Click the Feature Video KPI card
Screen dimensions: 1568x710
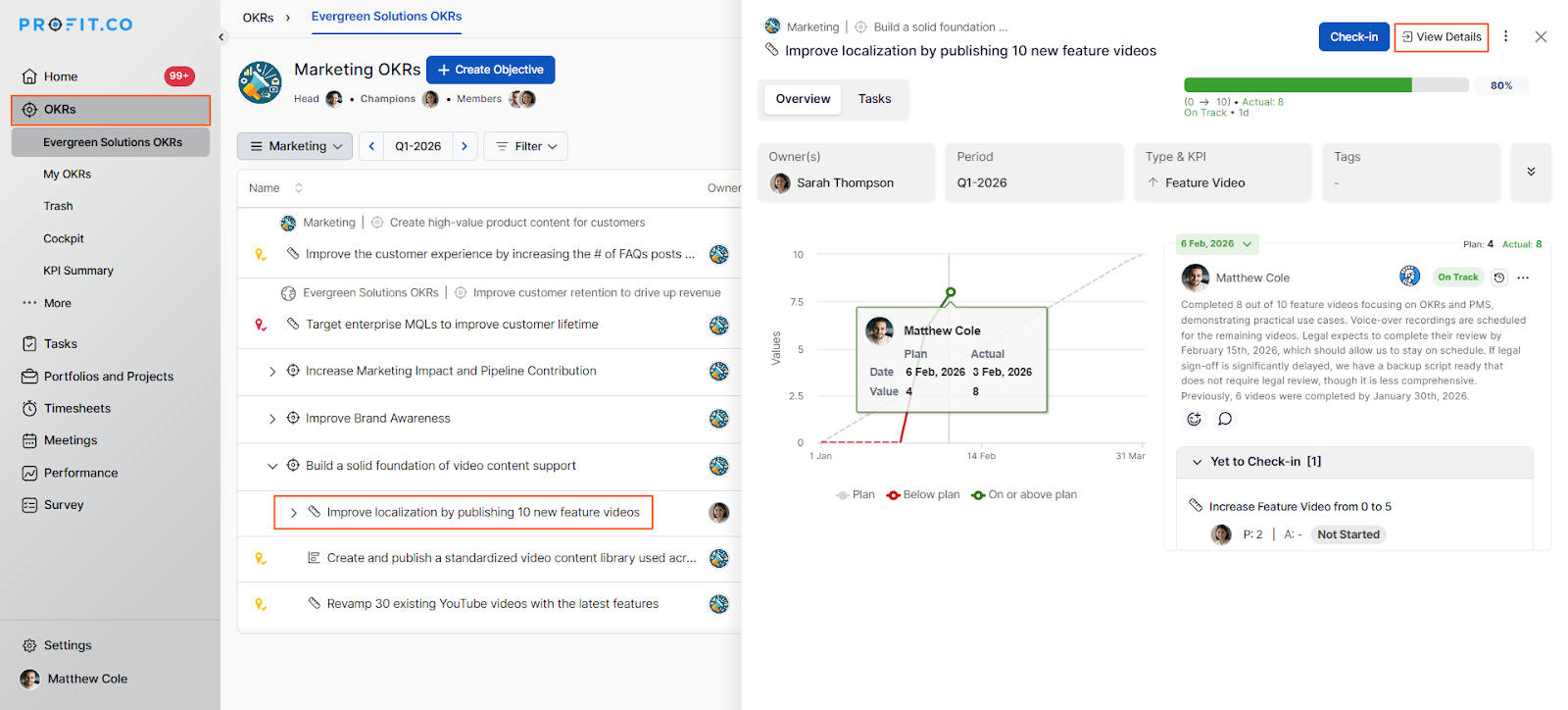[1222, 173]
